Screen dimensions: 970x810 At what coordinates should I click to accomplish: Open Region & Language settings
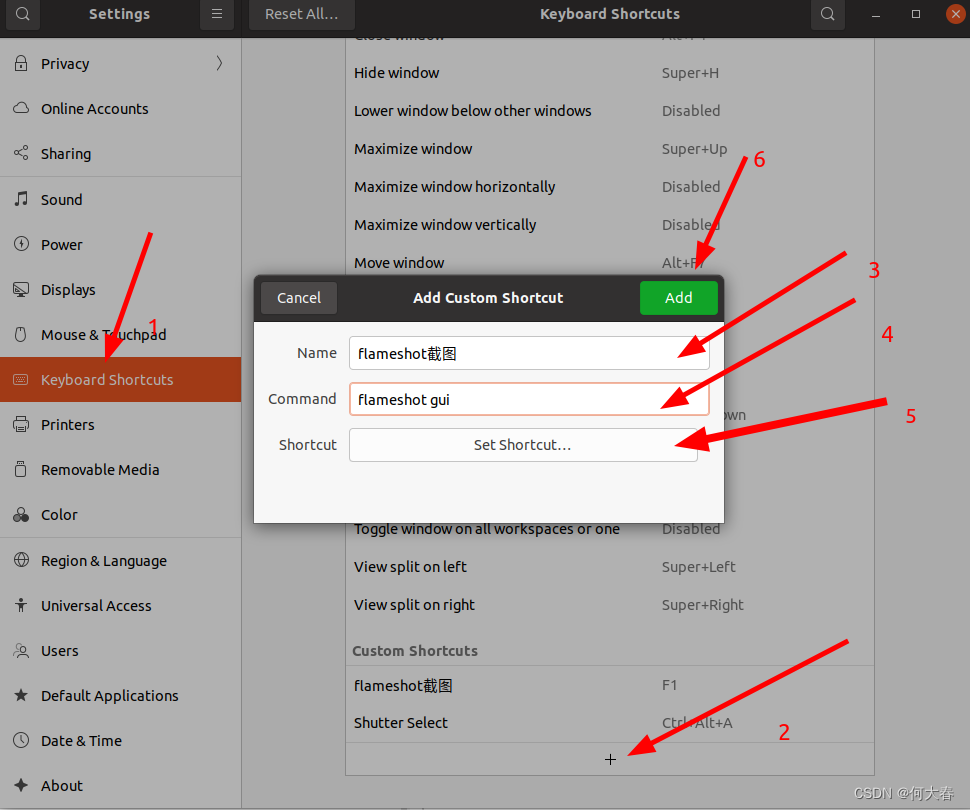tap(121, 561)
